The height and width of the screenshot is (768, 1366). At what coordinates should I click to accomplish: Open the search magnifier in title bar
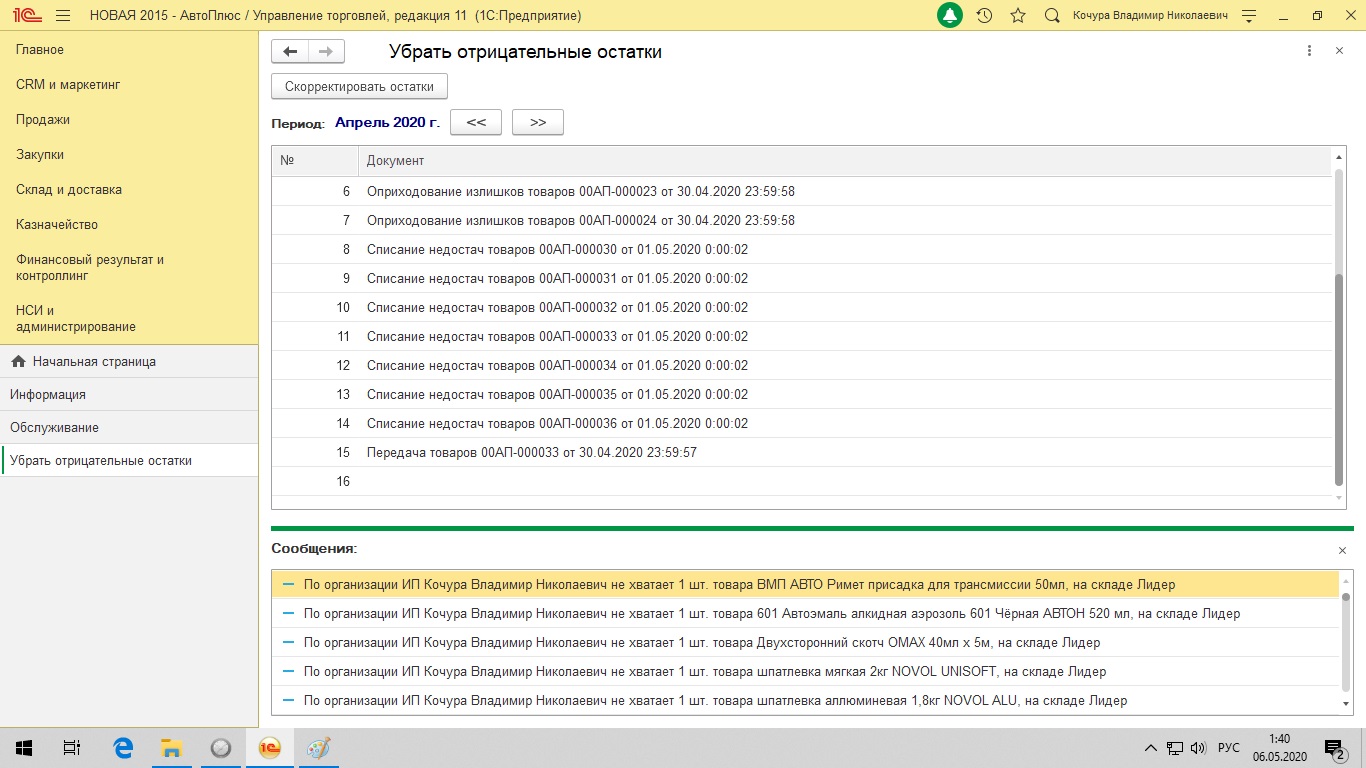pyautogui.click(x=1051, y=16)
